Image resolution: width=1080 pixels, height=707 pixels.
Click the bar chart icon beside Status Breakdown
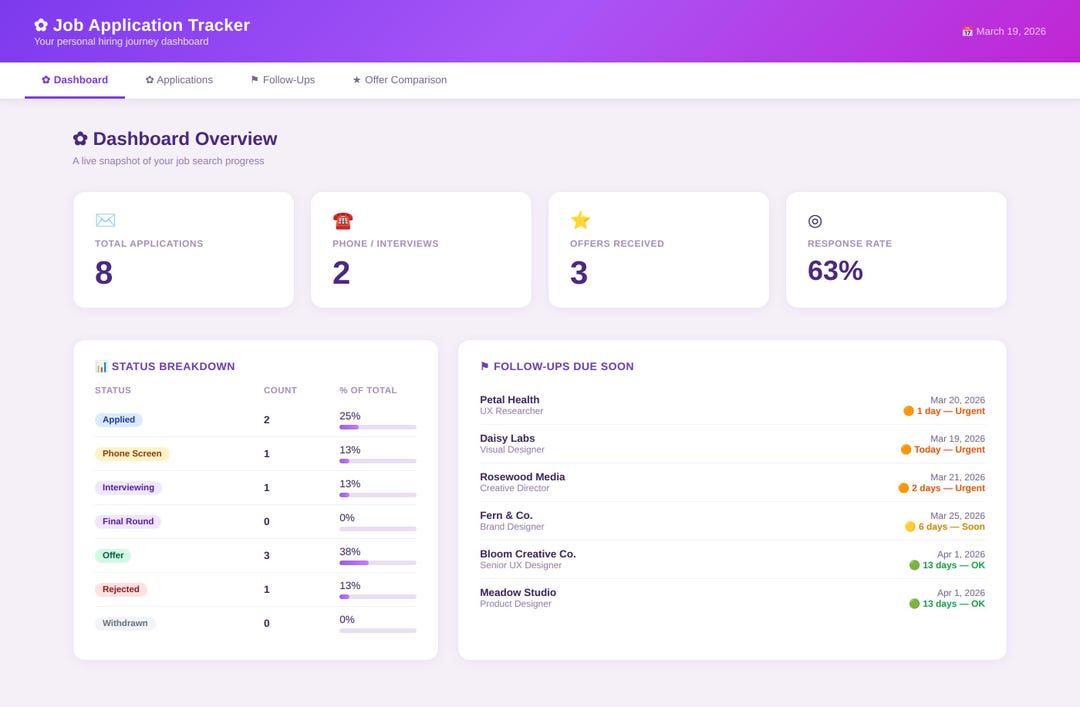pos(101,367)
